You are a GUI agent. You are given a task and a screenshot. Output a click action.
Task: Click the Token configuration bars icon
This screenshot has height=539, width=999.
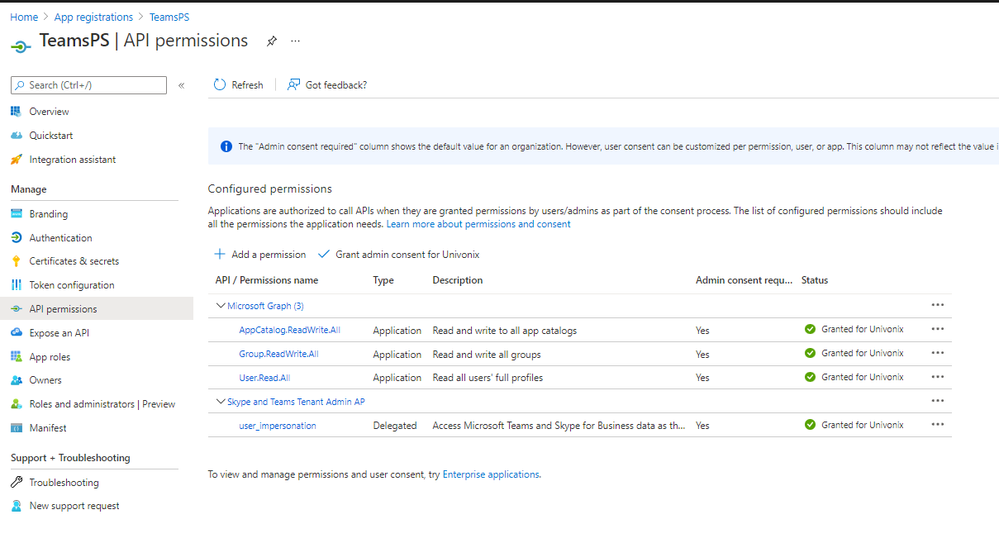click(17, 285)
